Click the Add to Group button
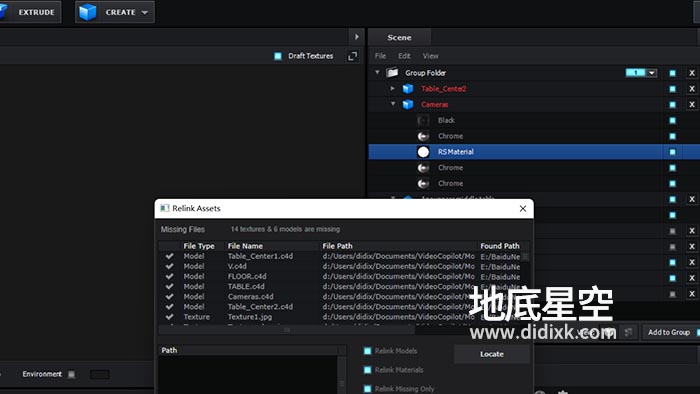Image resolution: width=700 pixels, height=394 pixels. click(668, 332)
